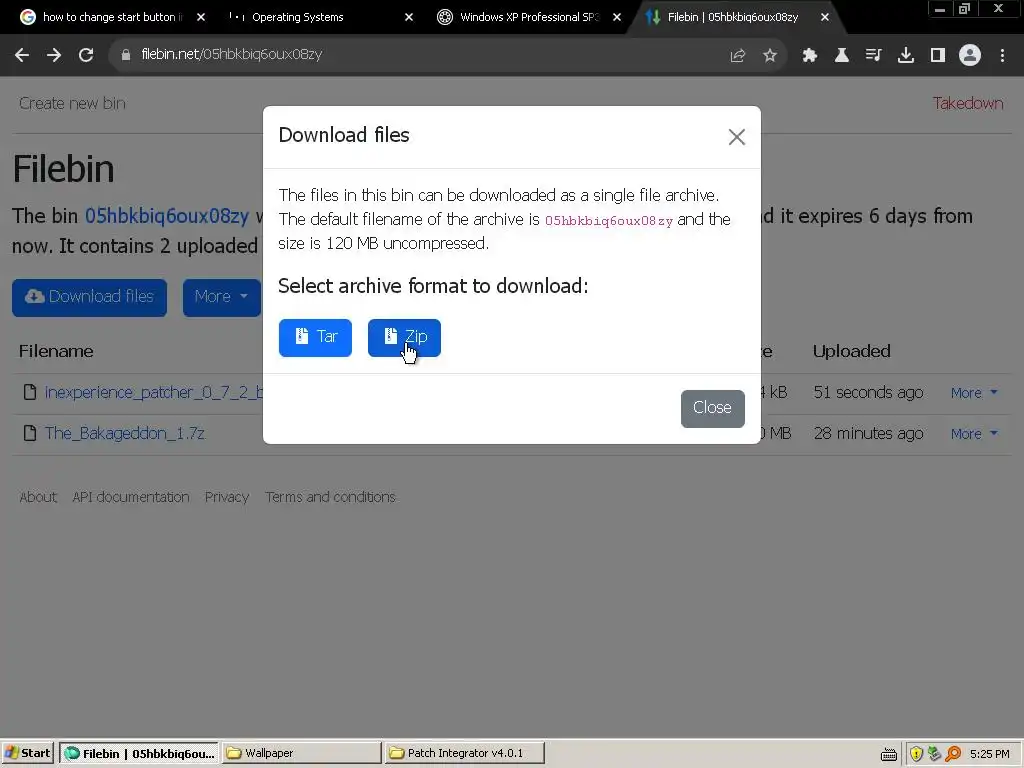Viewport: 1024px width, 768px height.
Task: Open the The_Bakageddon_1.7z file link
Action: [125, 434]
